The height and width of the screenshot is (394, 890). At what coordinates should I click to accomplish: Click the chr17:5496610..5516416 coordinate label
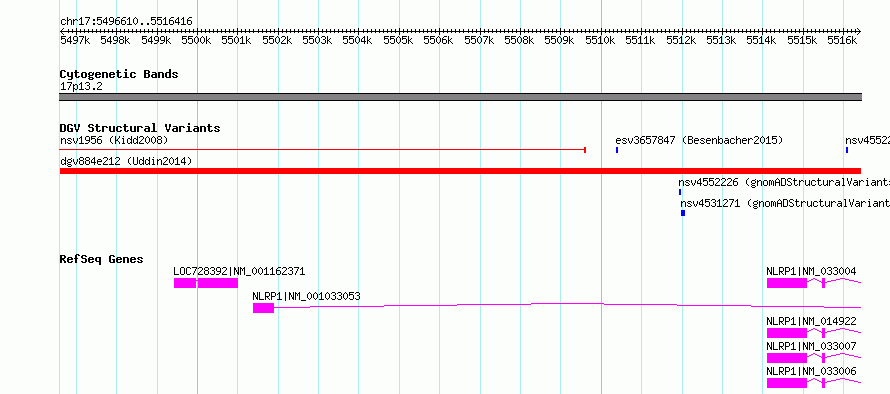coord(126,22)
